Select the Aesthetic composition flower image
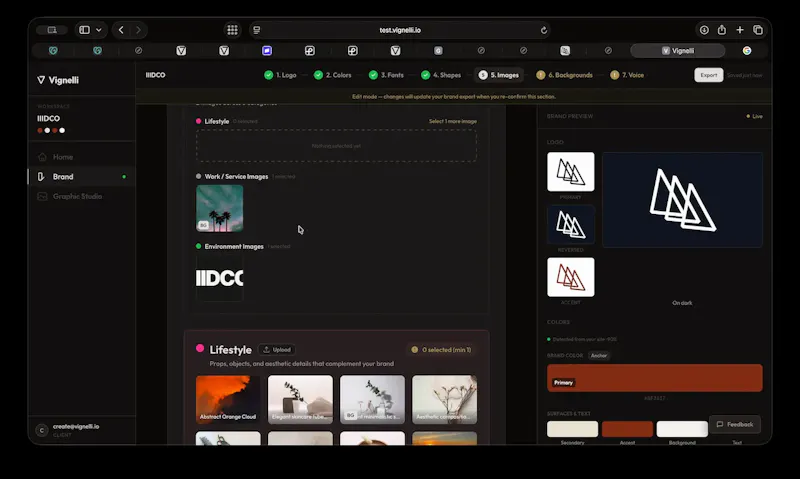 (x=444, y=399)
